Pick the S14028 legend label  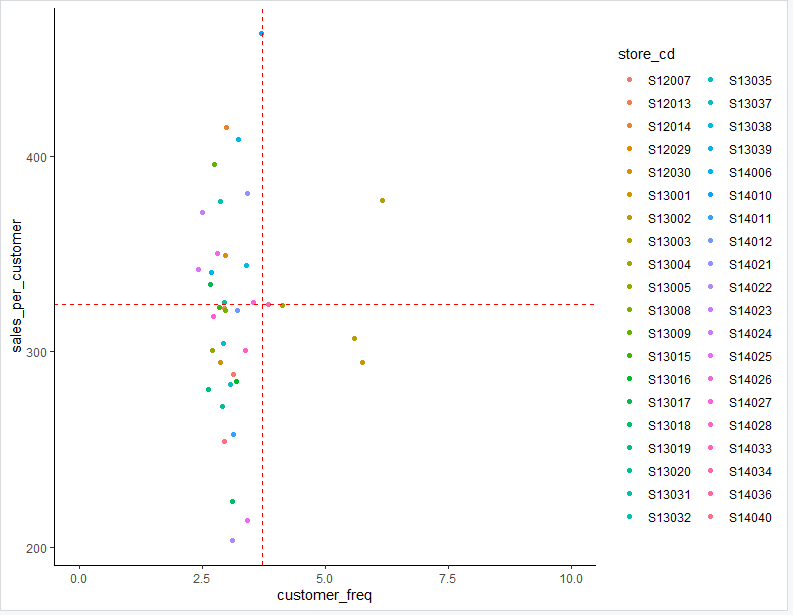750,426
